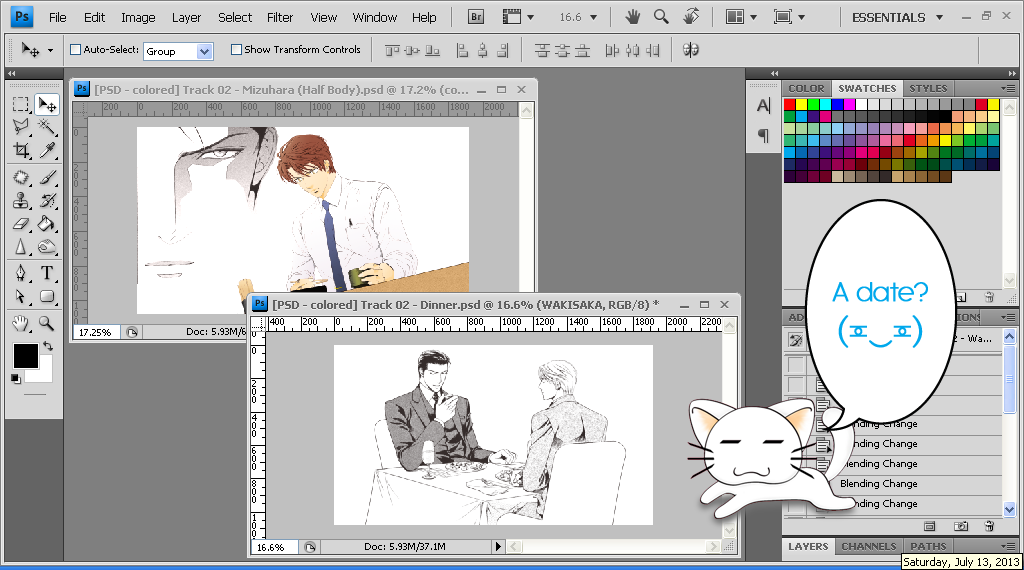Select the Spot Healing Brush tool
This screenshot has width=1024, height=570.
(x=21, y=177)
